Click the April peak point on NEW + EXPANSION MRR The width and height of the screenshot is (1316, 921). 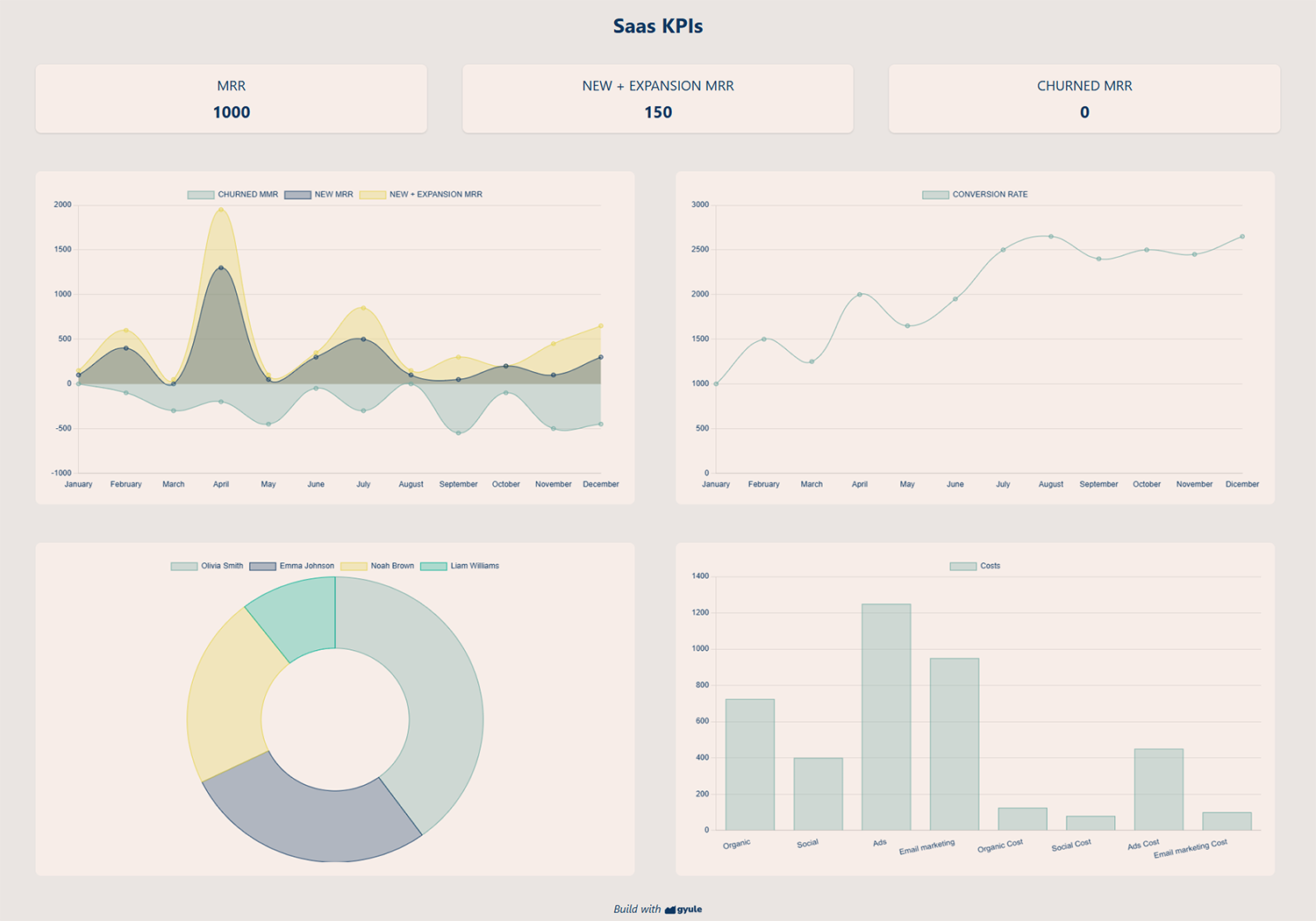(221, 210)
